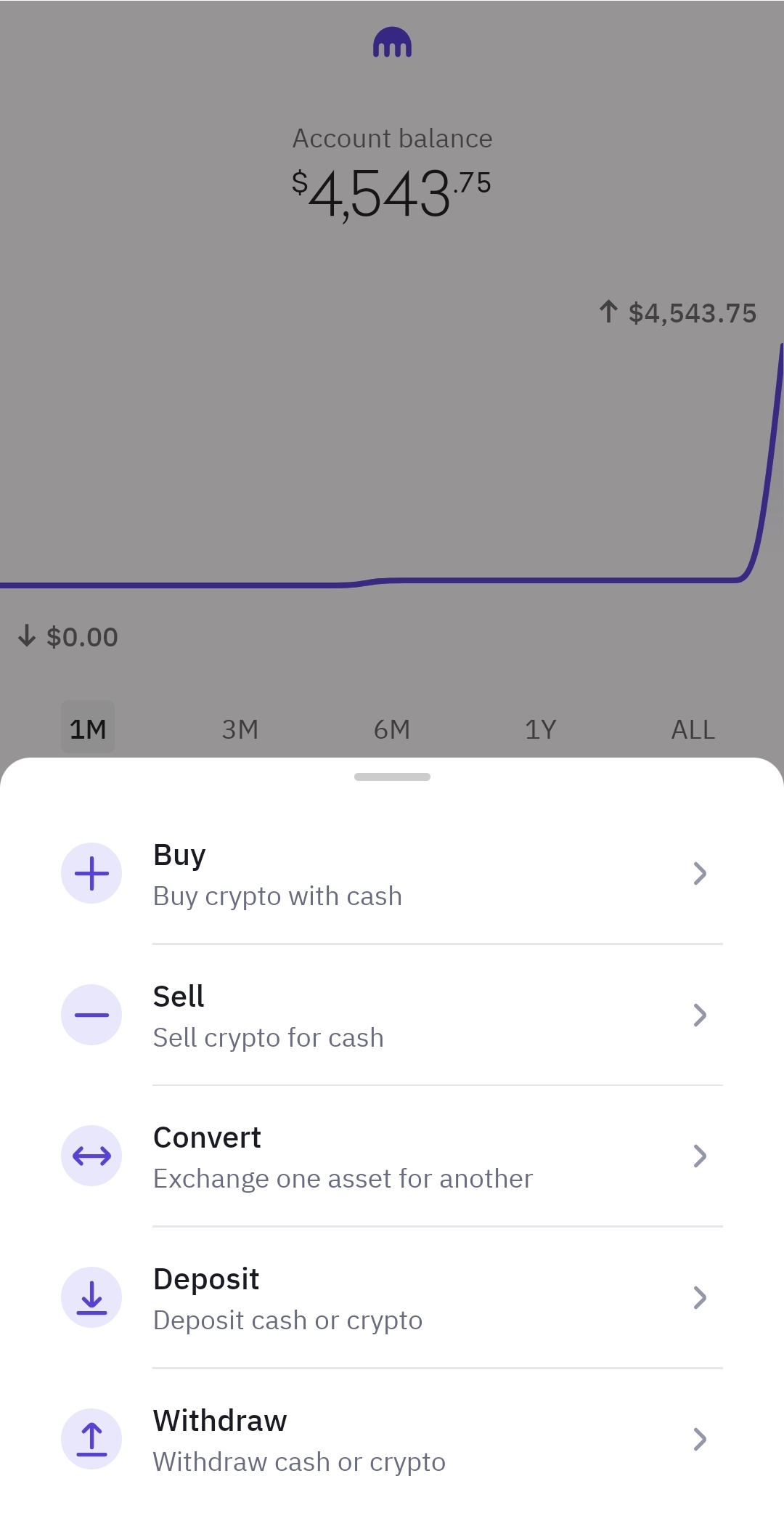Tap the Kraken logo at top

coord(392,43)
